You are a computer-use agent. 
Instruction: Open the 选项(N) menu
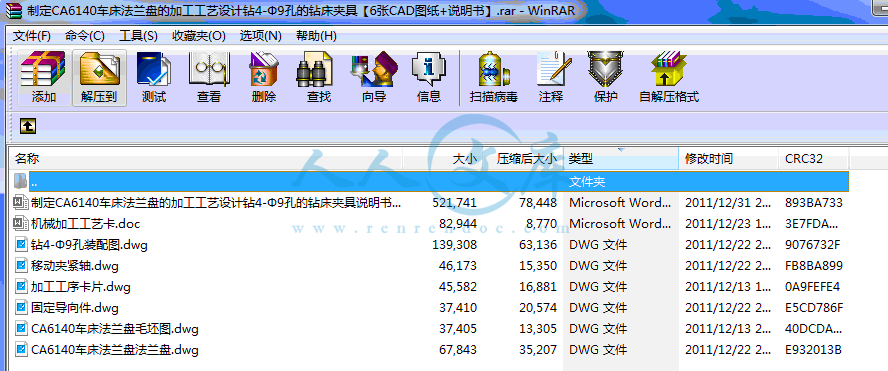click(x=261, y=36)
